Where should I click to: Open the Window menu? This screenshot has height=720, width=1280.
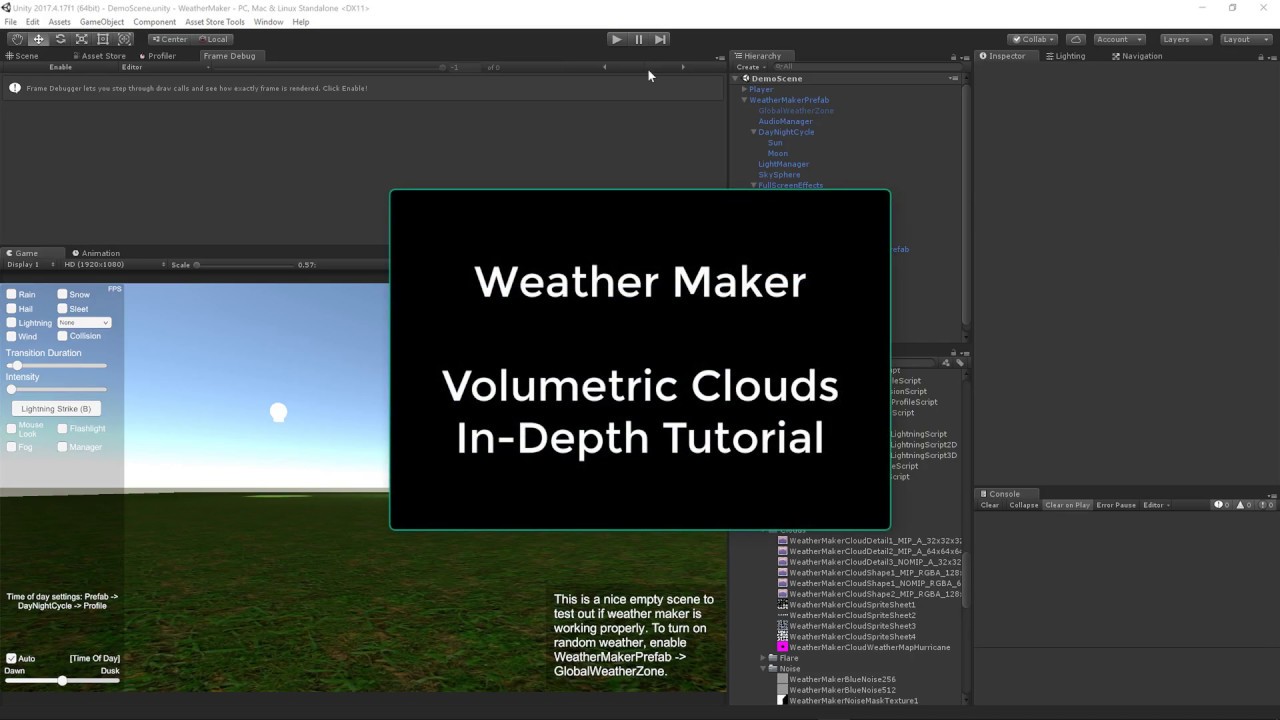coord(268,22)
